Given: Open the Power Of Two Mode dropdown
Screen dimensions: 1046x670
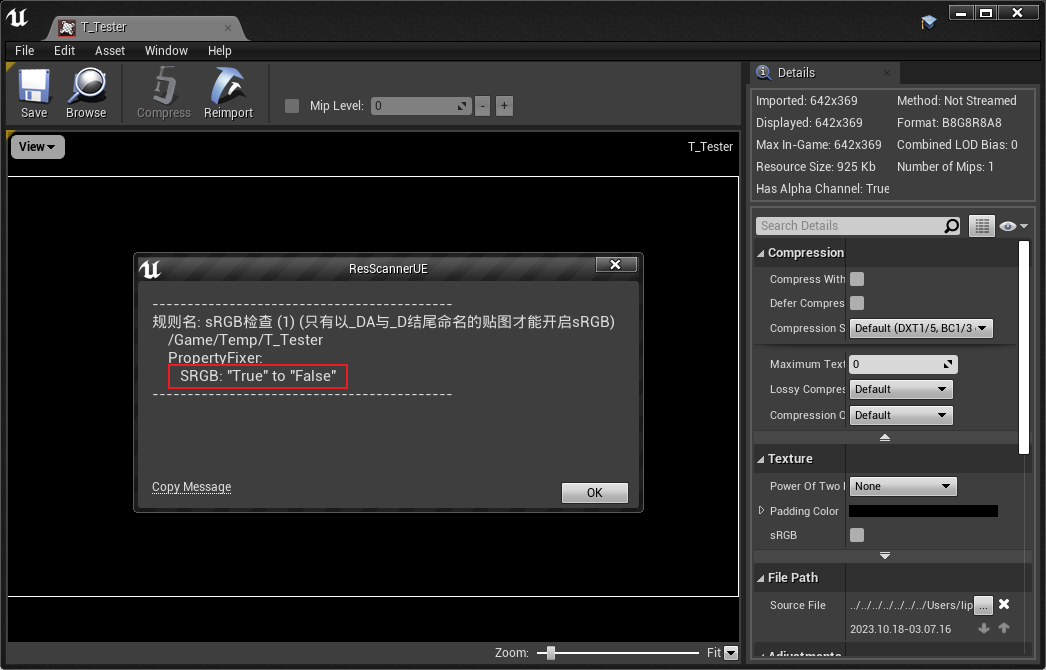Looking at the screenshot, I should 902,486.
